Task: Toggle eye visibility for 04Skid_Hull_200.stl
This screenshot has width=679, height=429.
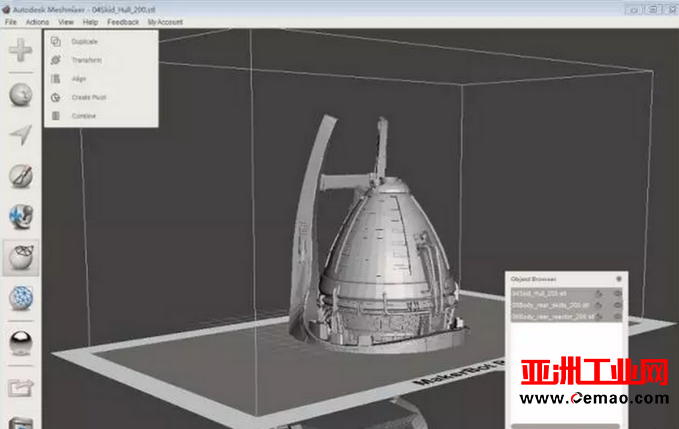Action: point(617,294)
